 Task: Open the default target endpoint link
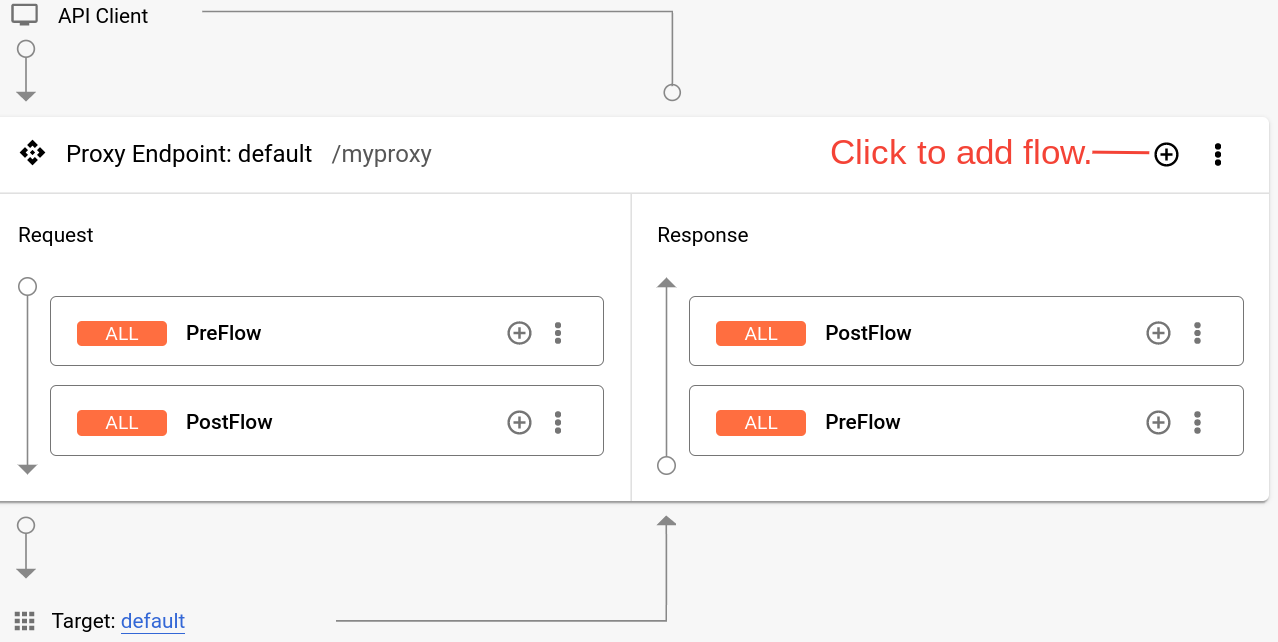152,621
